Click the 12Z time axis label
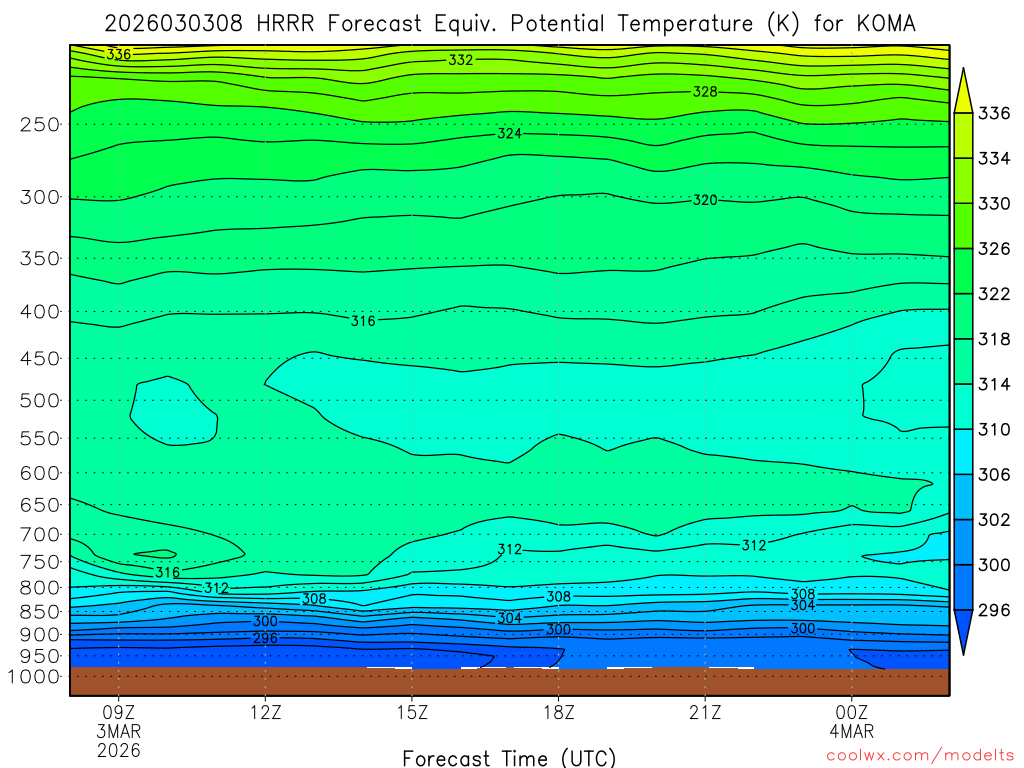This screenshot has height=768, width=1024. (265, 712)
